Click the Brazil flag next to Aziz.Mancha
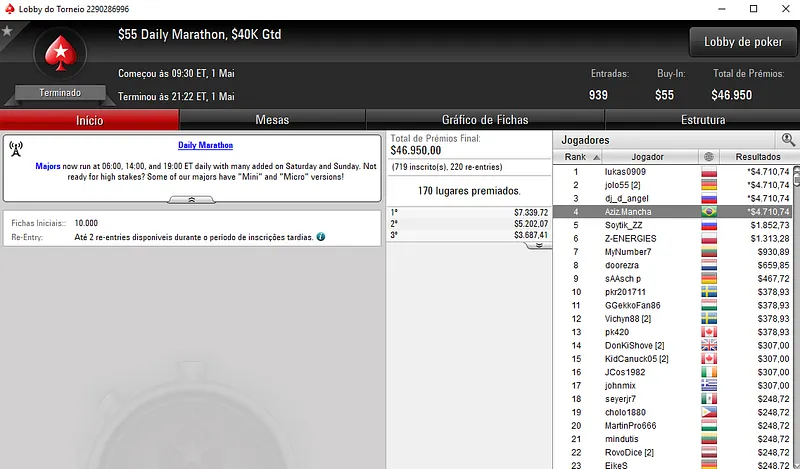The height and width of the screenshot is (469, 800). click(709, 211)
